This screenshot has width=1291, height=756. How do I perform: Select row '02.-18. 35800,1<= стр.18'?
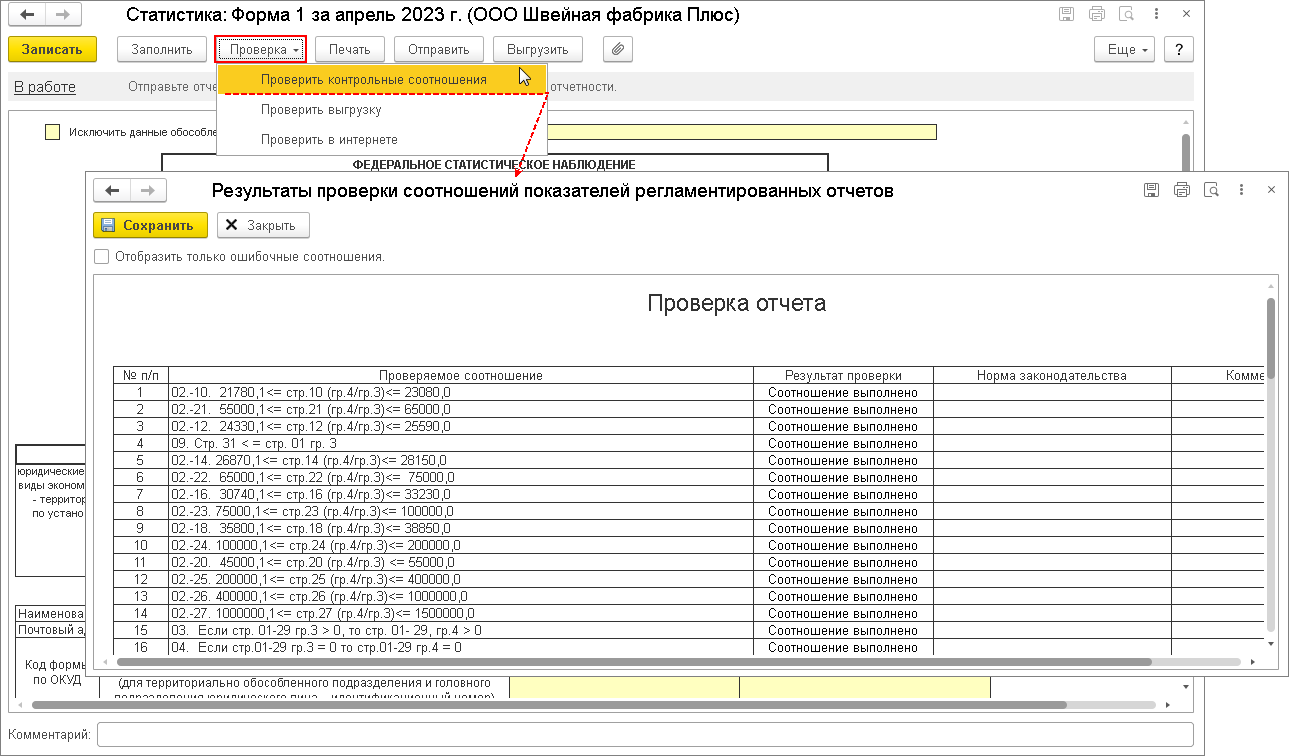click(461, 528)
